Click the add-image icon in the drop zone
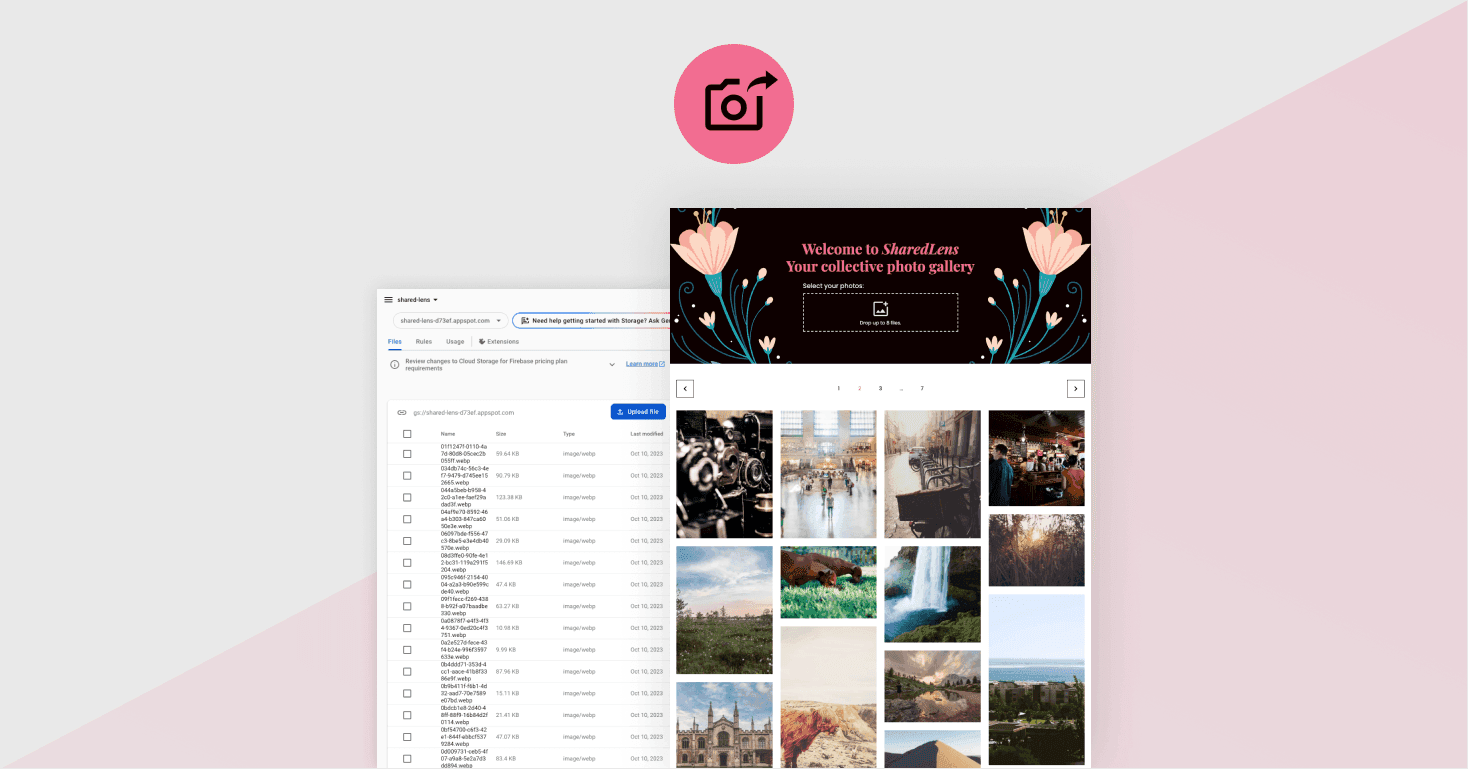 coord(880,309)
